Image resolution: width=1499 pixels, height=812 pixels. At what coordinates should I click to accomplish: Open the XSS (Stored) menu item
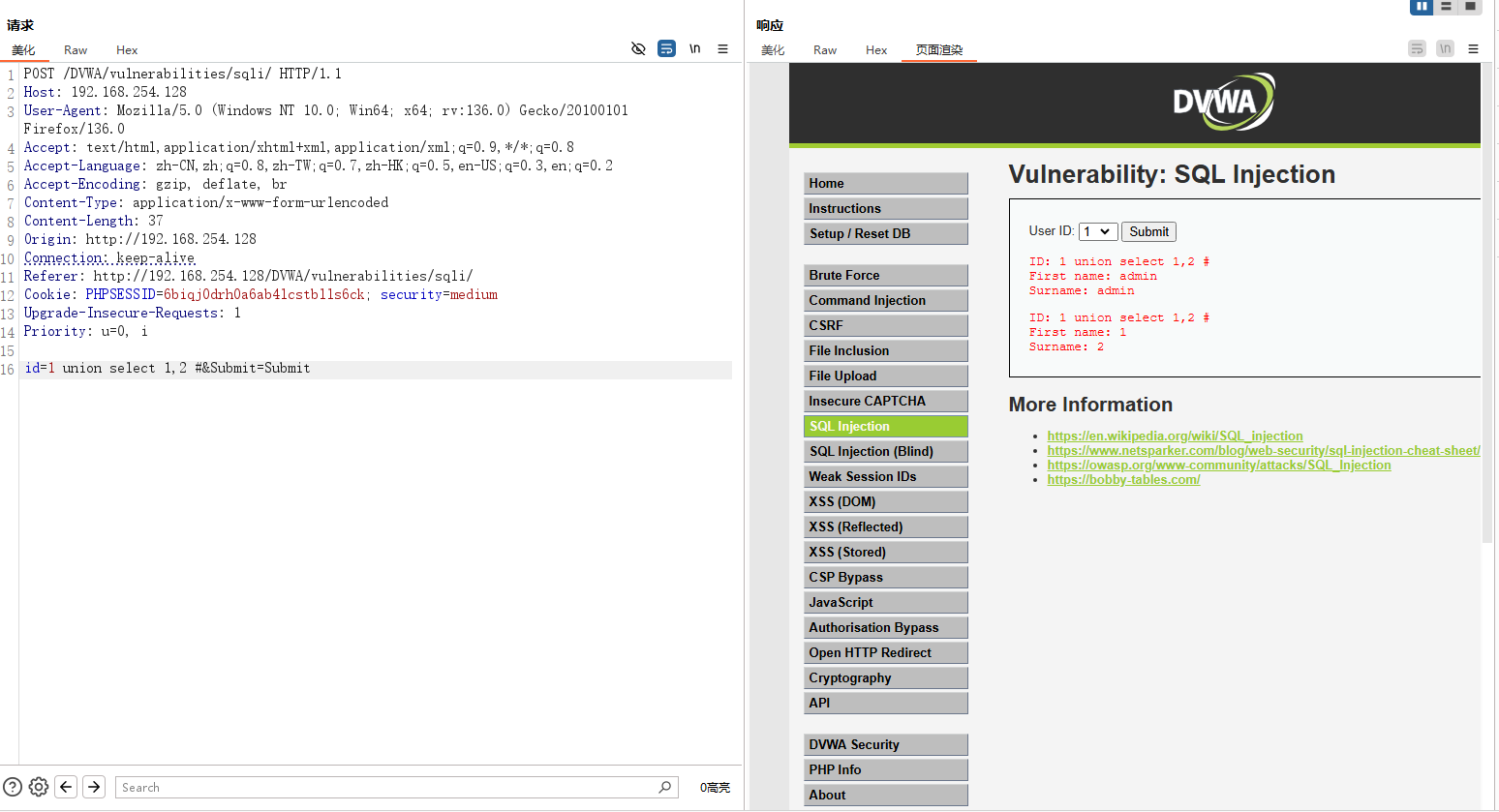(885, 552)
